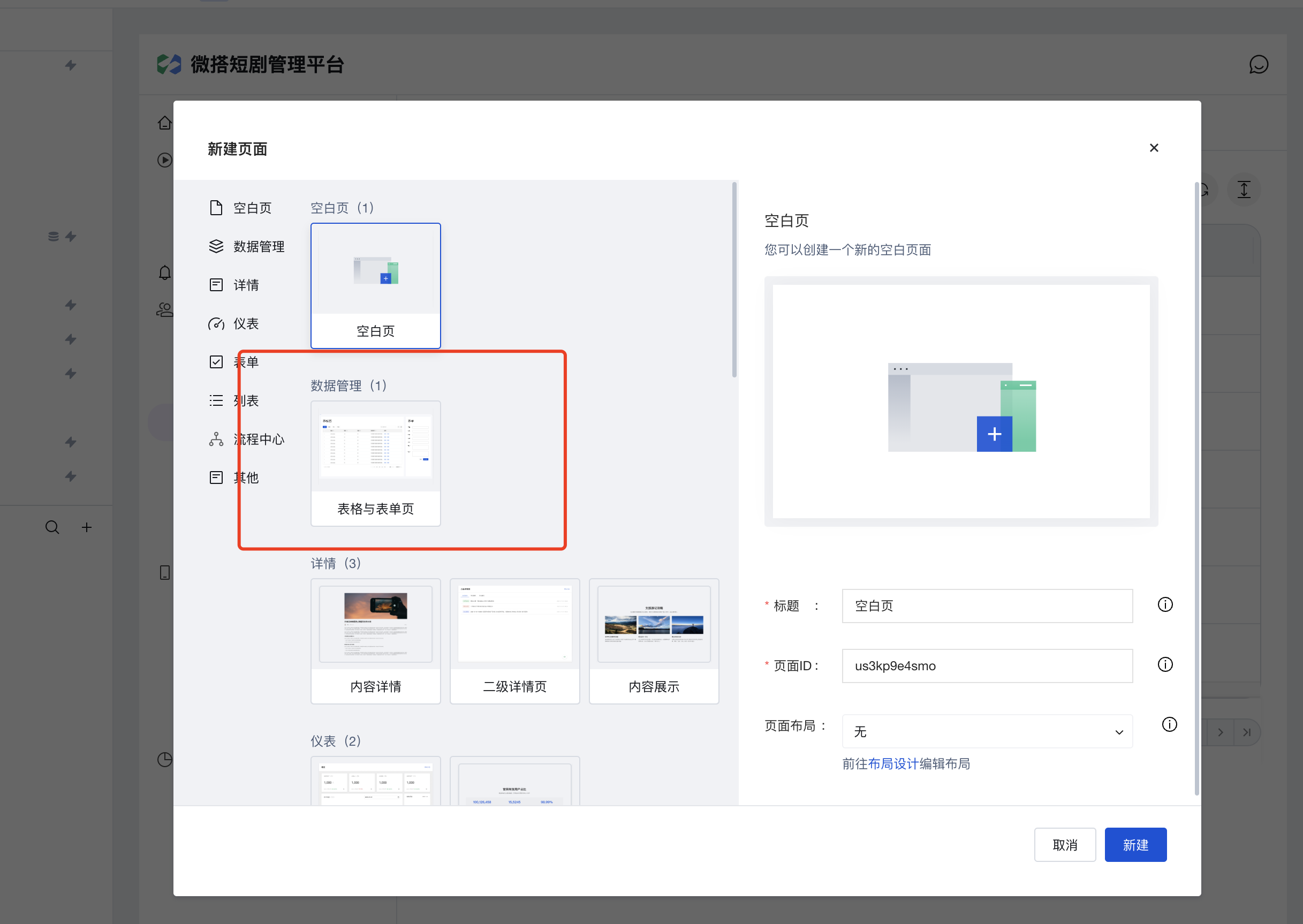This screenshot has height=924, width=1303.
Task: Open the chat bubble icon in header
Action: (x=1258, y=64)
